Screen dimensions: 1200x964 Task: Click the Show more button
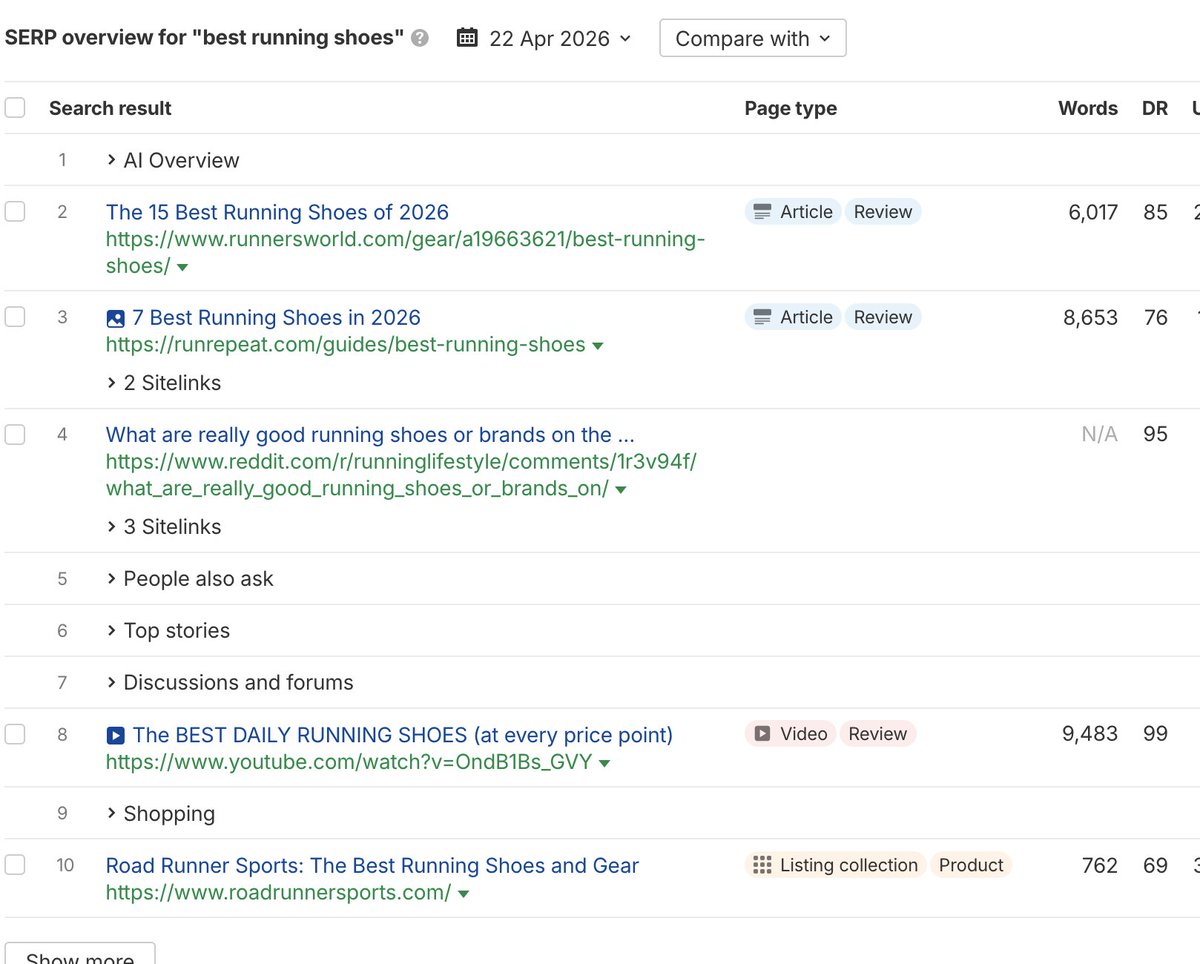coord(80,955)
